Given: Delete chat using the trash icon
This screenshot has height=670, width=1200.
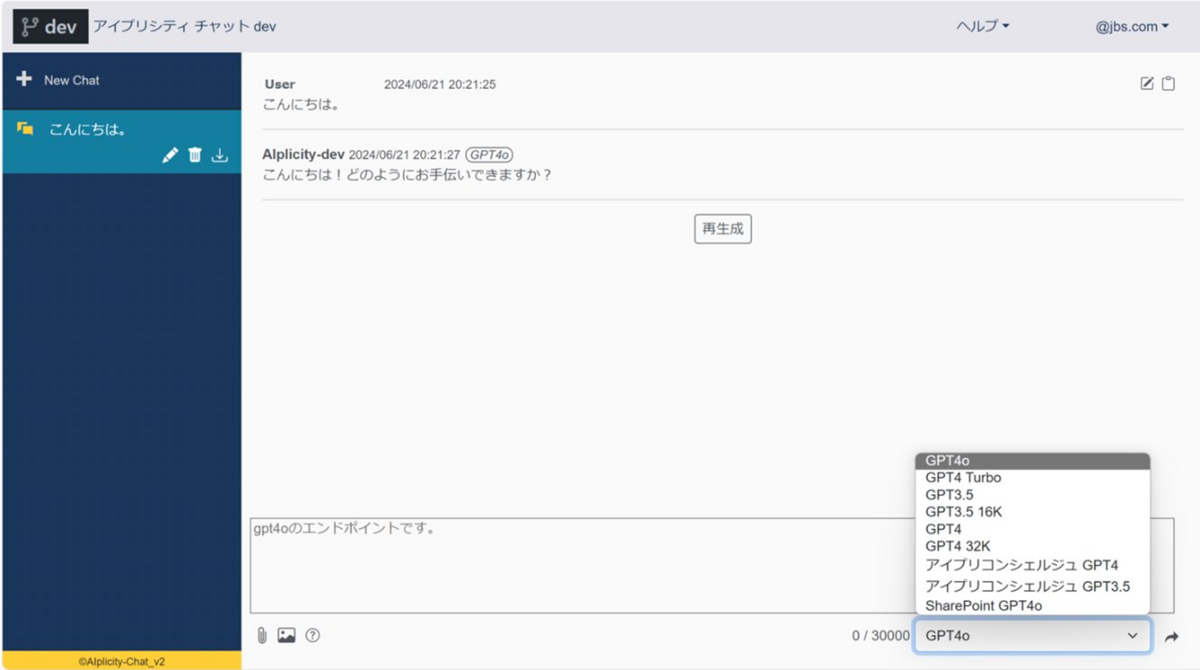Looking at the screenshot, I should pyautogui.click(x=195, y=155).
